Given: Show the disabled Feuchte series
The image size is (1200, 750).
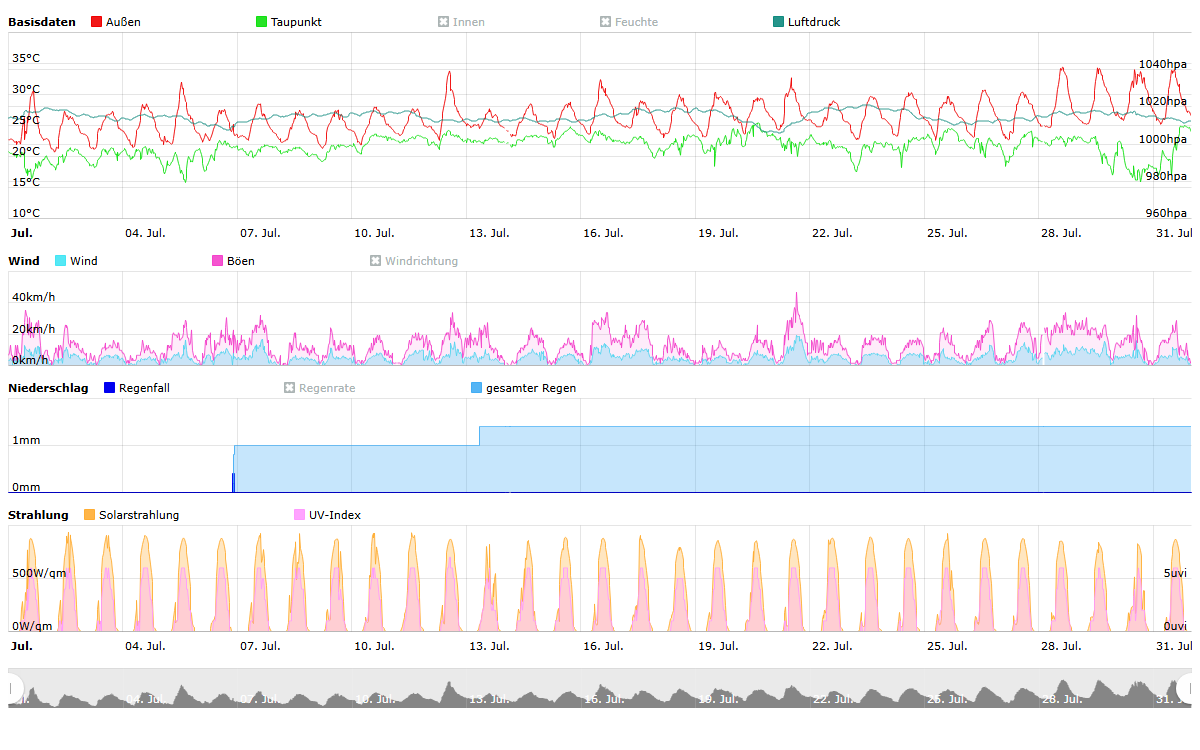Looking at the screenshot, I should (605, 22).
